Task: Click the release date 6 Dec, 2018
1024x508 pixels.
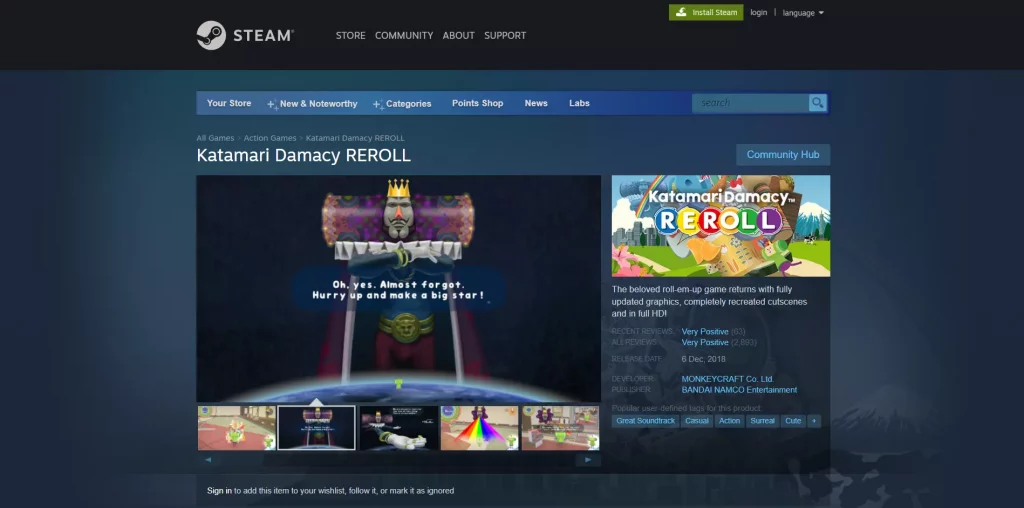Action: click(x=703, y=359)
